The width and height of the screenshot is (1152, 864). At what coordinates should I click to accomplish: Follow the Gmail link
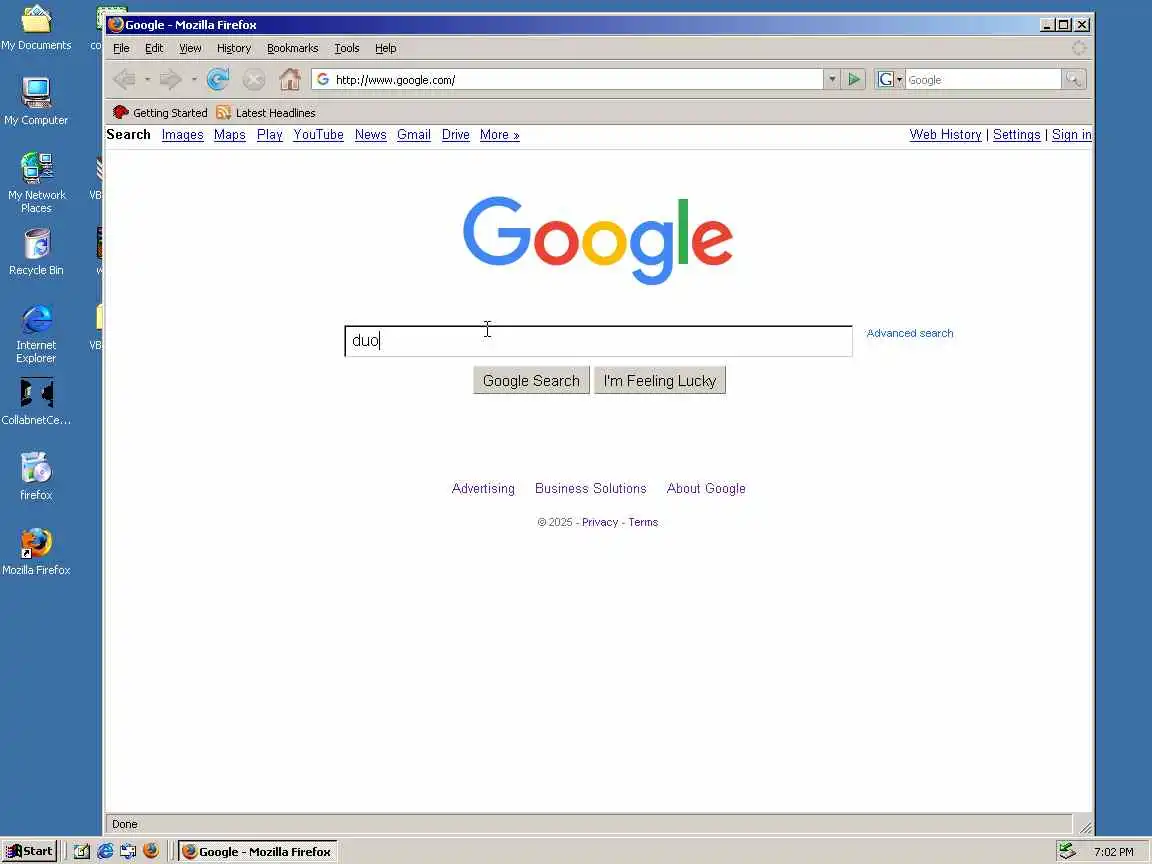414,134
